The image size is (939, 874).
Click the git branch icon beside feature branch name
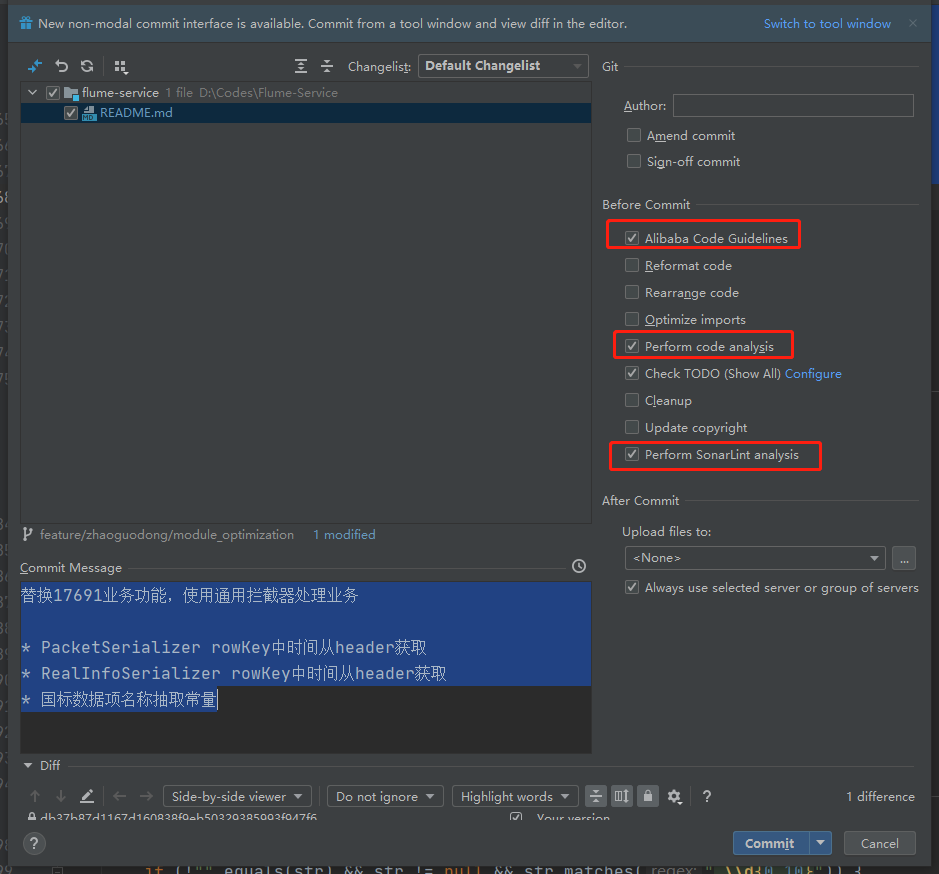(x=27, y=534)
